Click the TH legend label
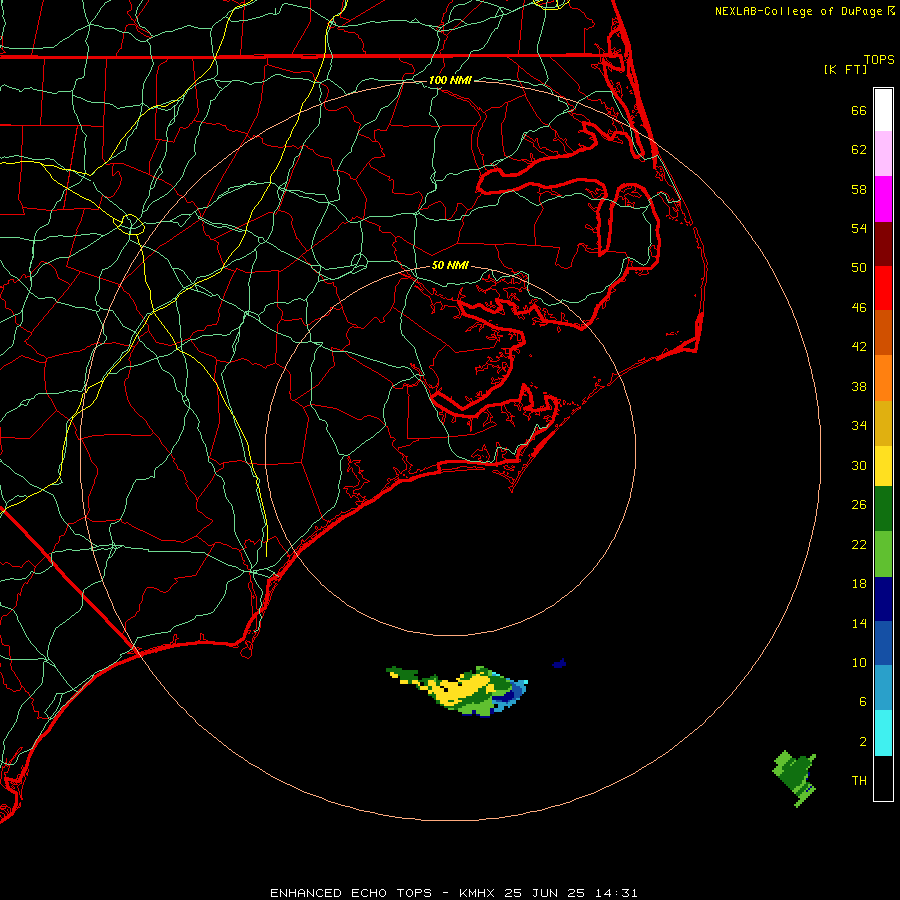 click(859, 781)
